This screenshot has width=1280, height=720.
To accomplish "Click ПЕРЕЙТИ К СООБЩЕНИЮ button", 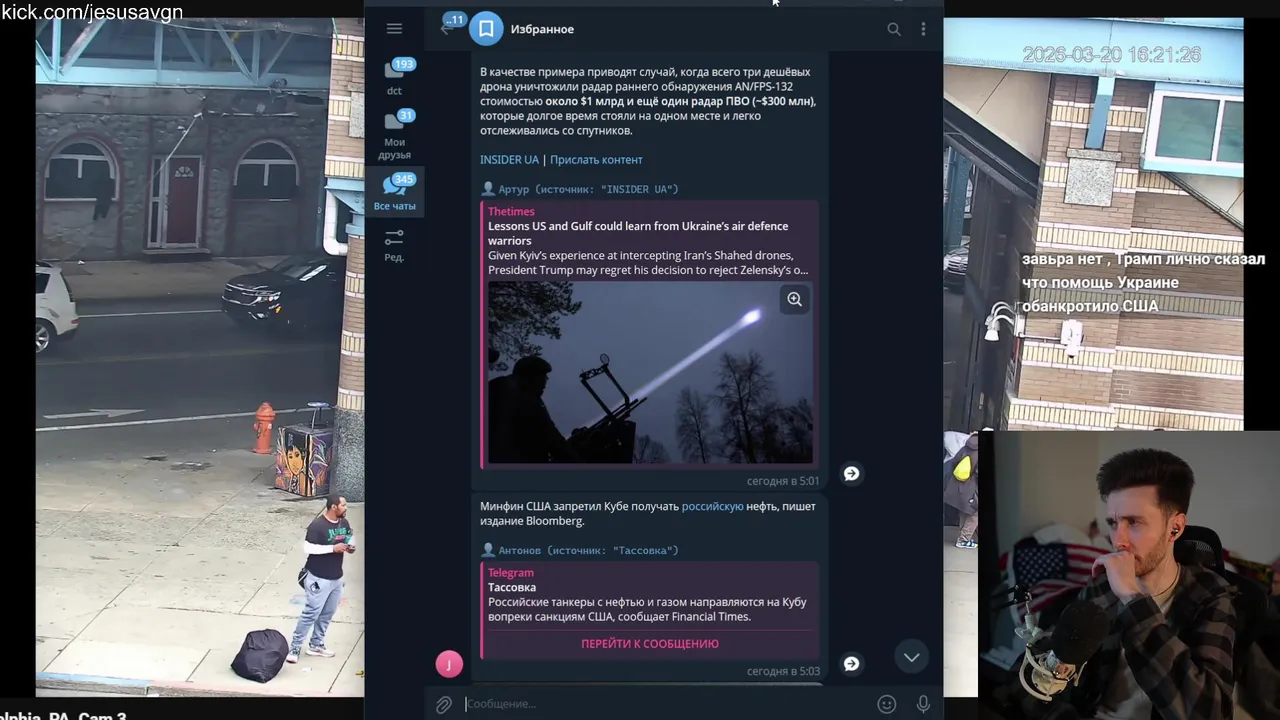I will (650, 644).
